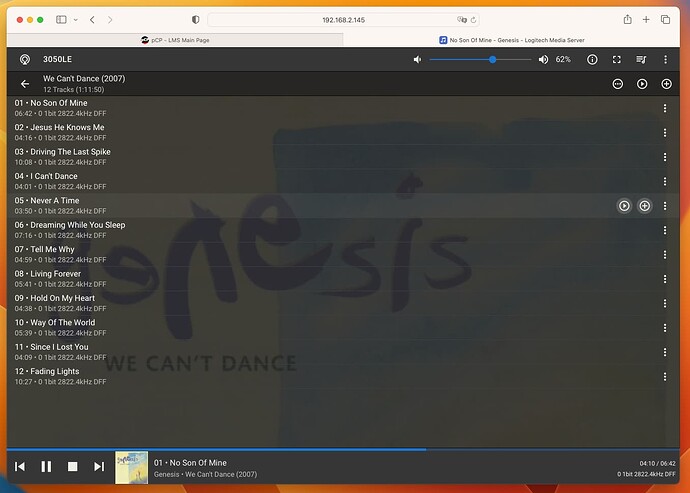Screen dimensions: 690x493
Task: Select track 03 Driving The Last Spike
Action: tap(343, 157)
